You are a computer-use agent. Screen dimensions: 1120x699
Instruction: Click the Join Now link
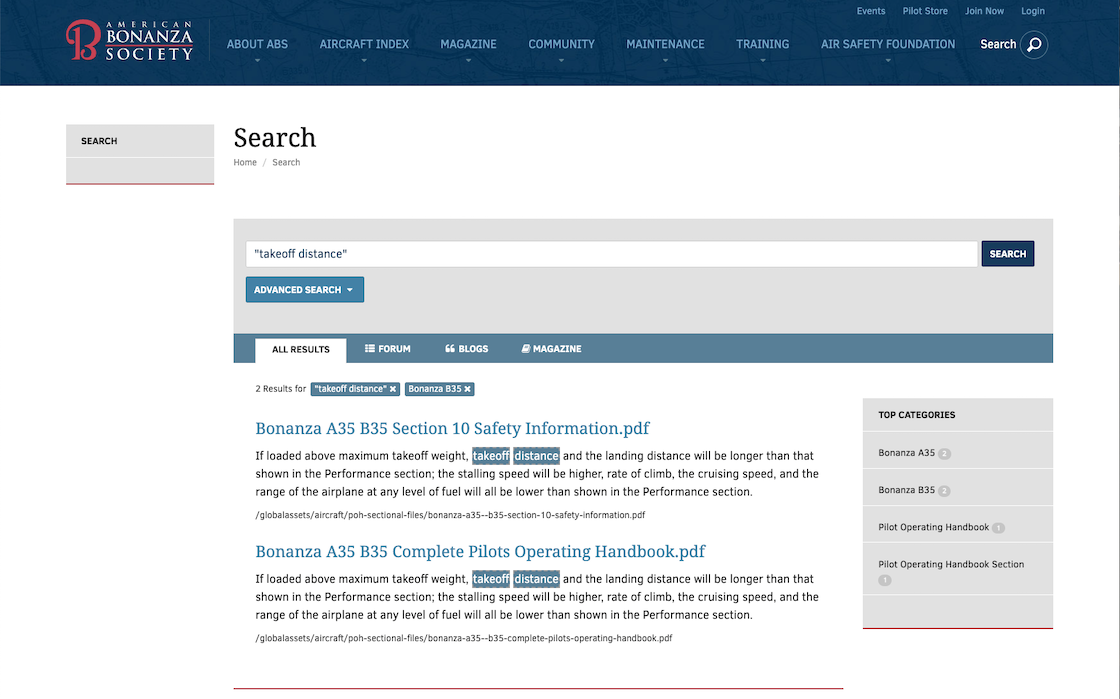pos(984,11)
